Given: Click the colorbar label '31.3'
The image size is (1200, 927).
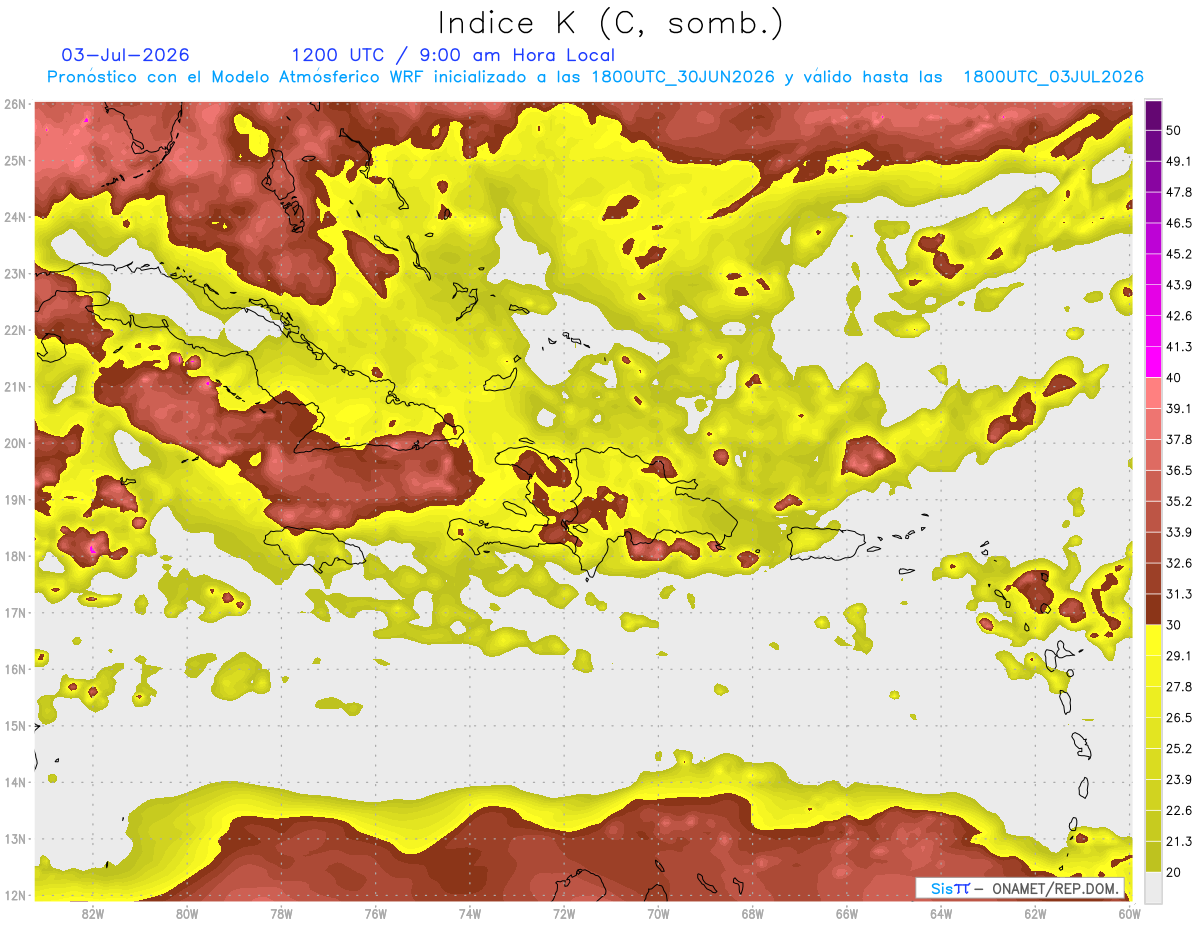Looking at the screenshot, I should coord(1178,594).
